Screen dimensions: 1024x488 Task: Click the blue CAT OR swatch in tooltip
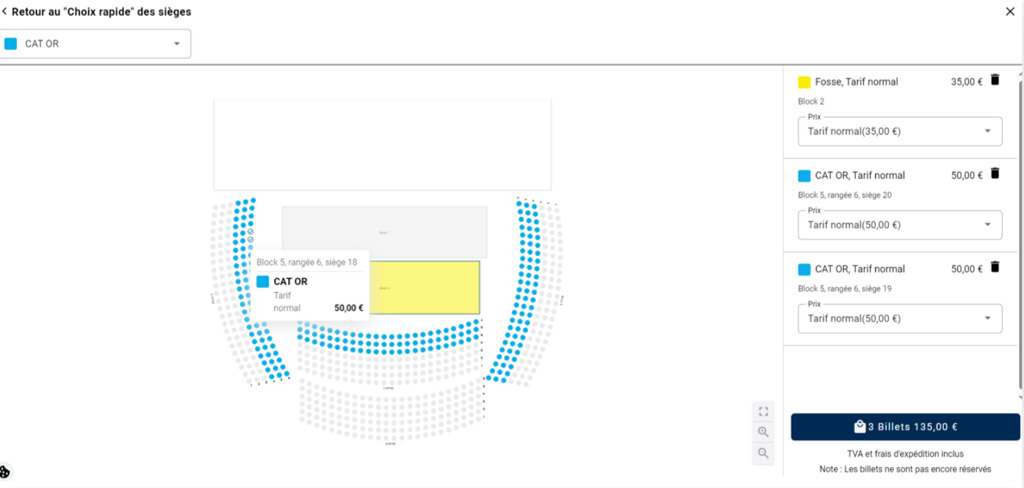click(x=263, y=282)
